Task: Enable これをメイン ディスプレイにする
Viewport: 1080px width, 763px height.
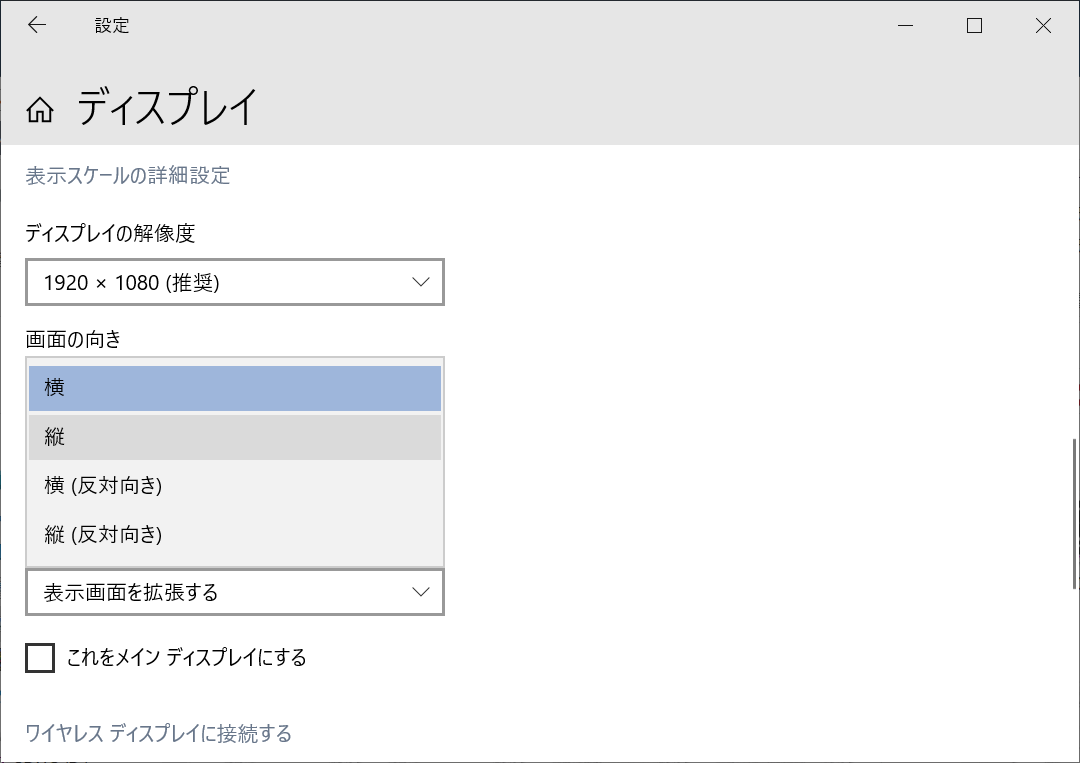Action: click(40, 658)
